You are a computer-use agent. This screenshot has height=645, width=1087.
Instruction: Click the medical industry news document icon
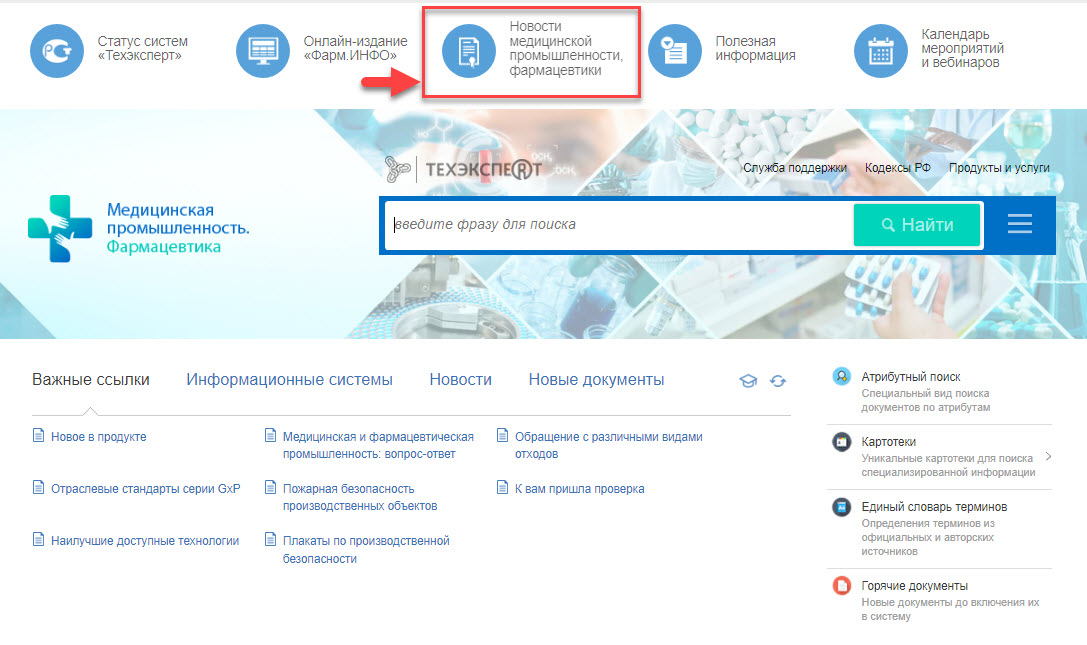469,50
